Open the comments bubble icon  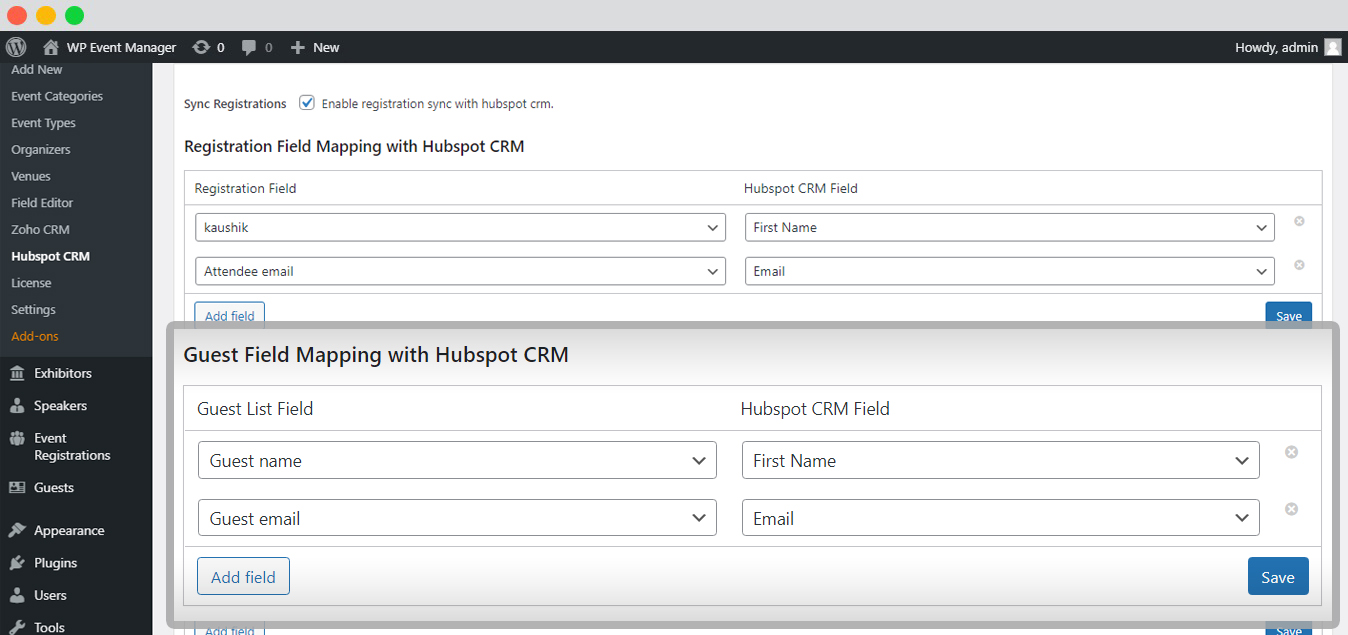249,47
